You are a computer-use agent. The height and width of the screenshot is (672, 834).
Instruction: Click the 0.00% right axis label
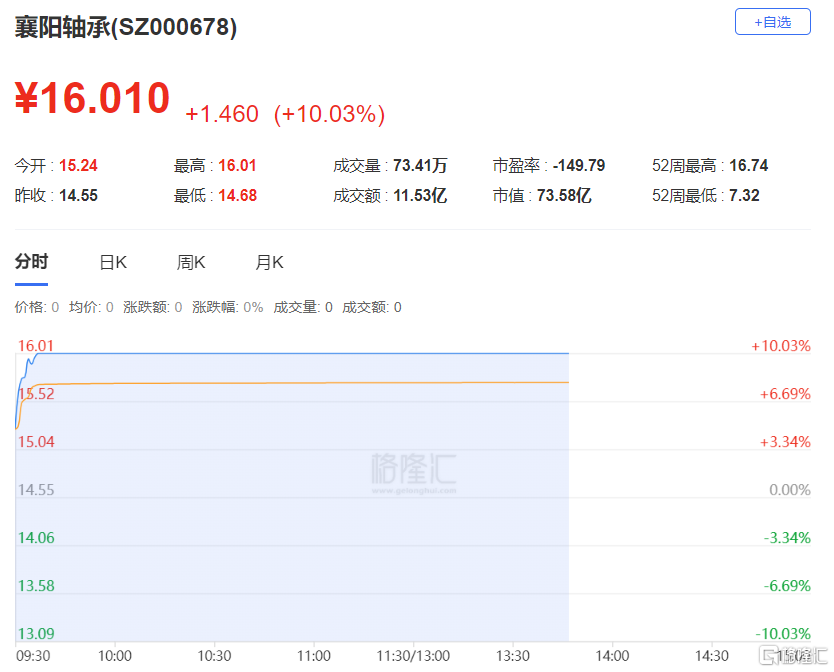(x=790, y=490)
